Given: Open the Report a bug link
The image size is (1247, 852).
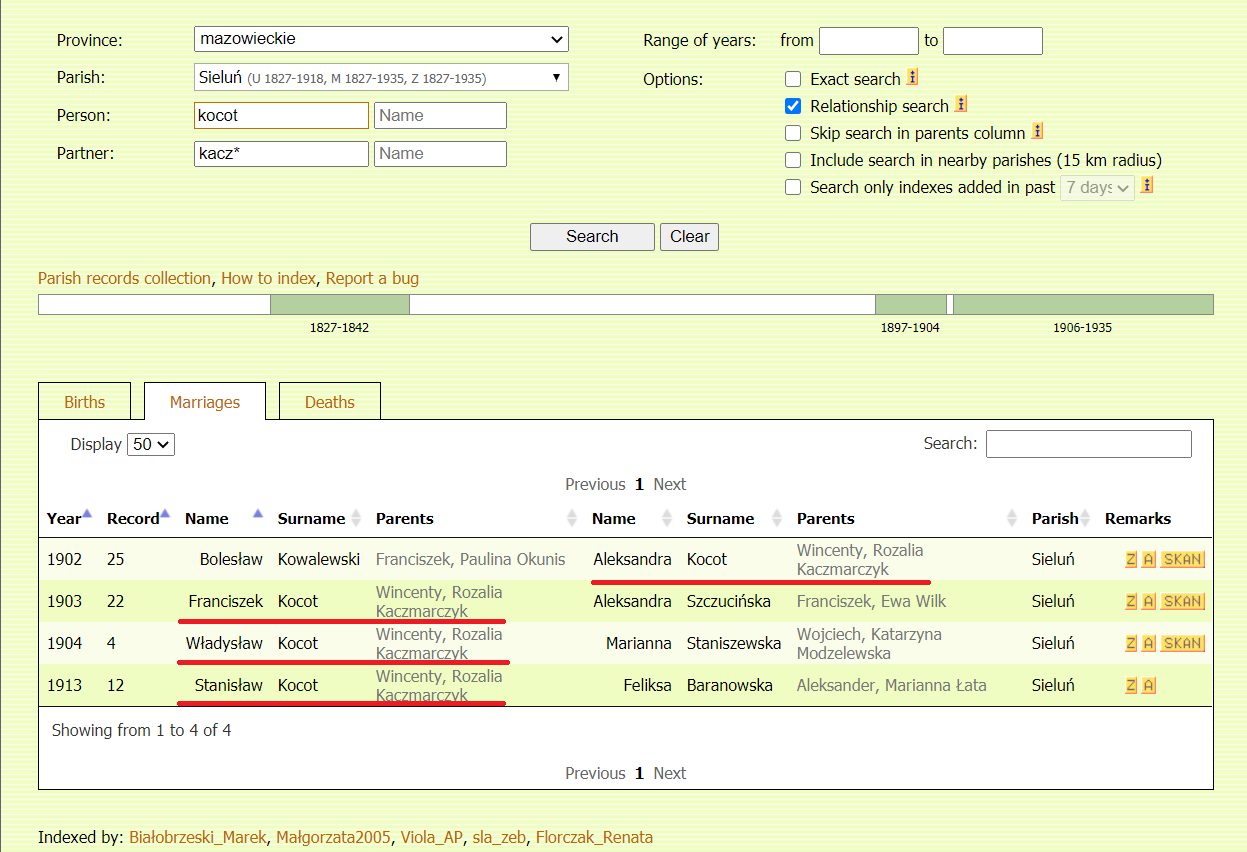Looking at the screenshot, I should [372, 279].
